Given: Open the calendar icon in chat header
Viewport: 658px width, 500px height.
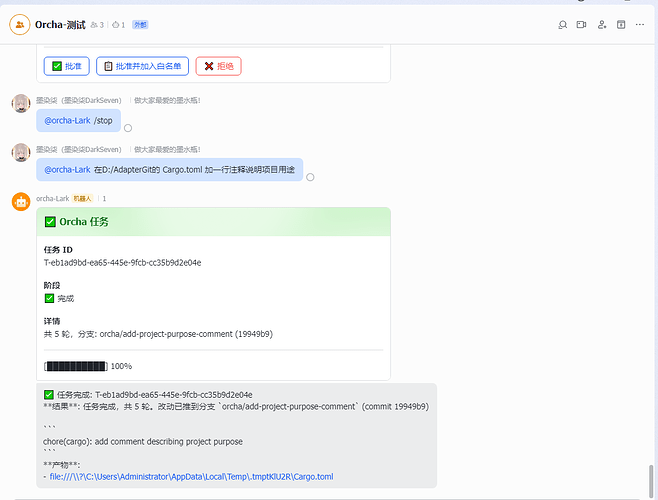Looking at the screenshot, I should (621, 25).
